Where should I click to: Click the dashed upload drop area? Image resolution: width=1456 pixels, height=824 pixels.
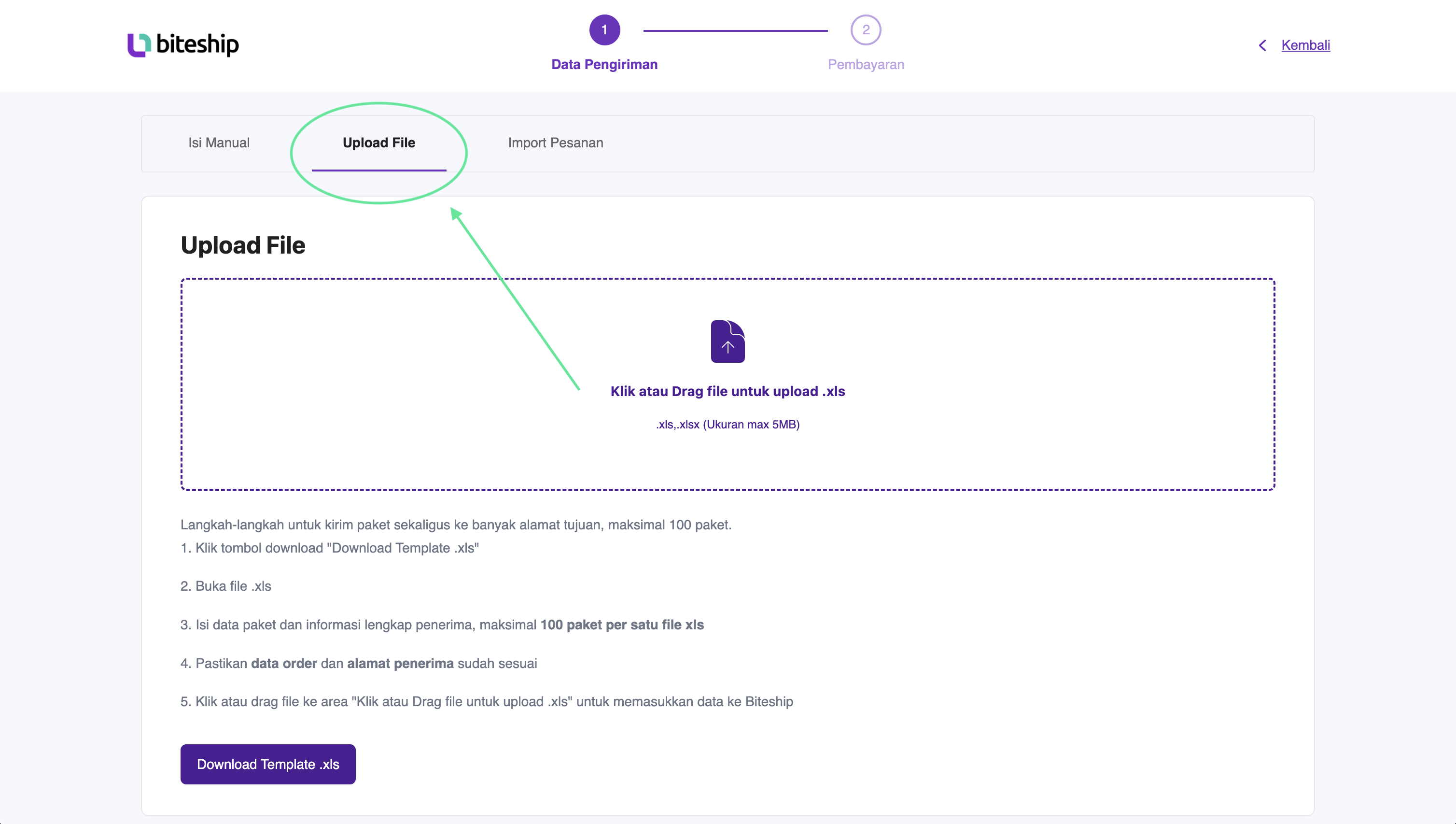coord(728,384)
